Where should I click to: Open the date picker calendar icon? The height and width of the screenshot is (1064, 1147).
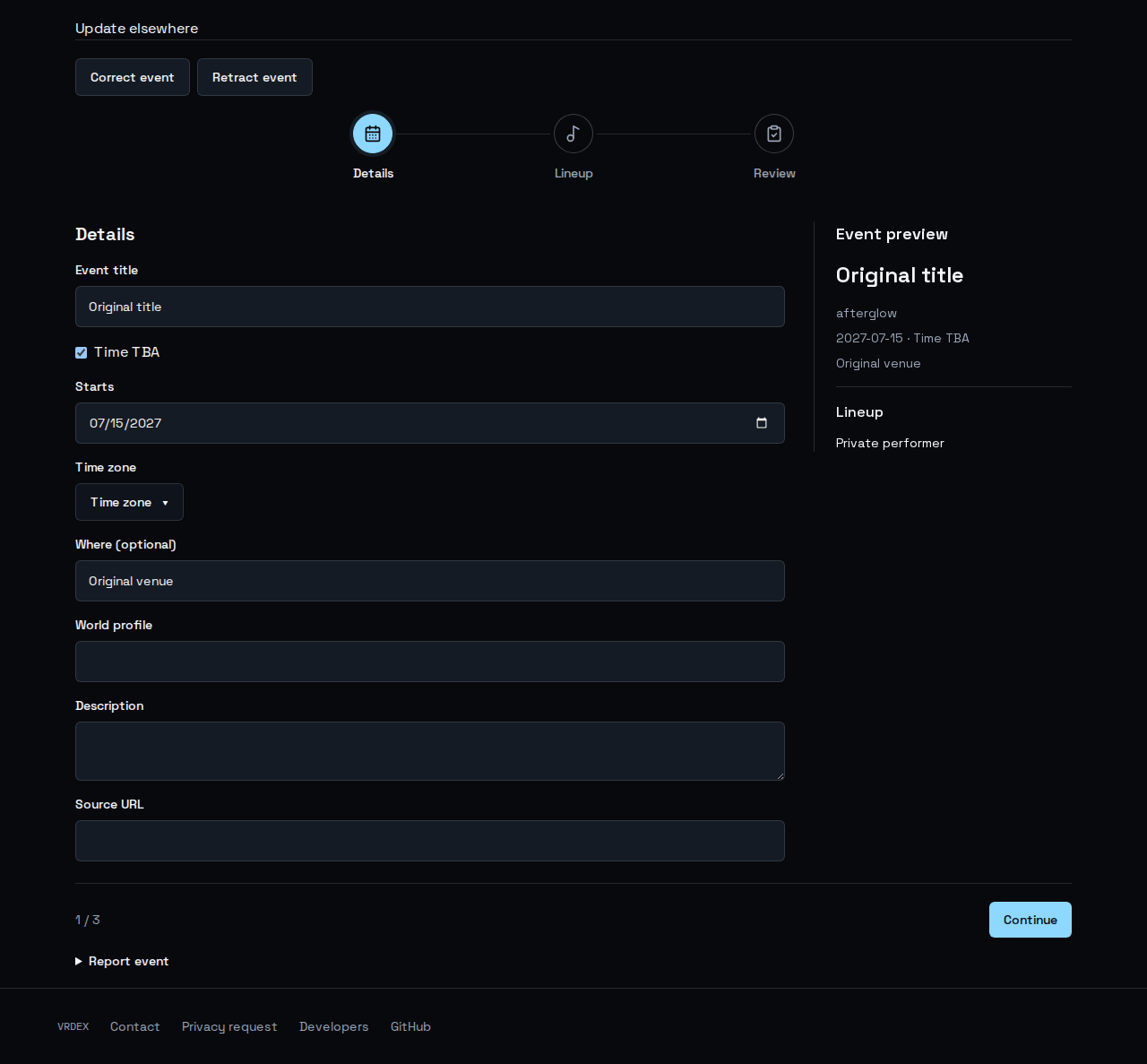coord(762,423)
